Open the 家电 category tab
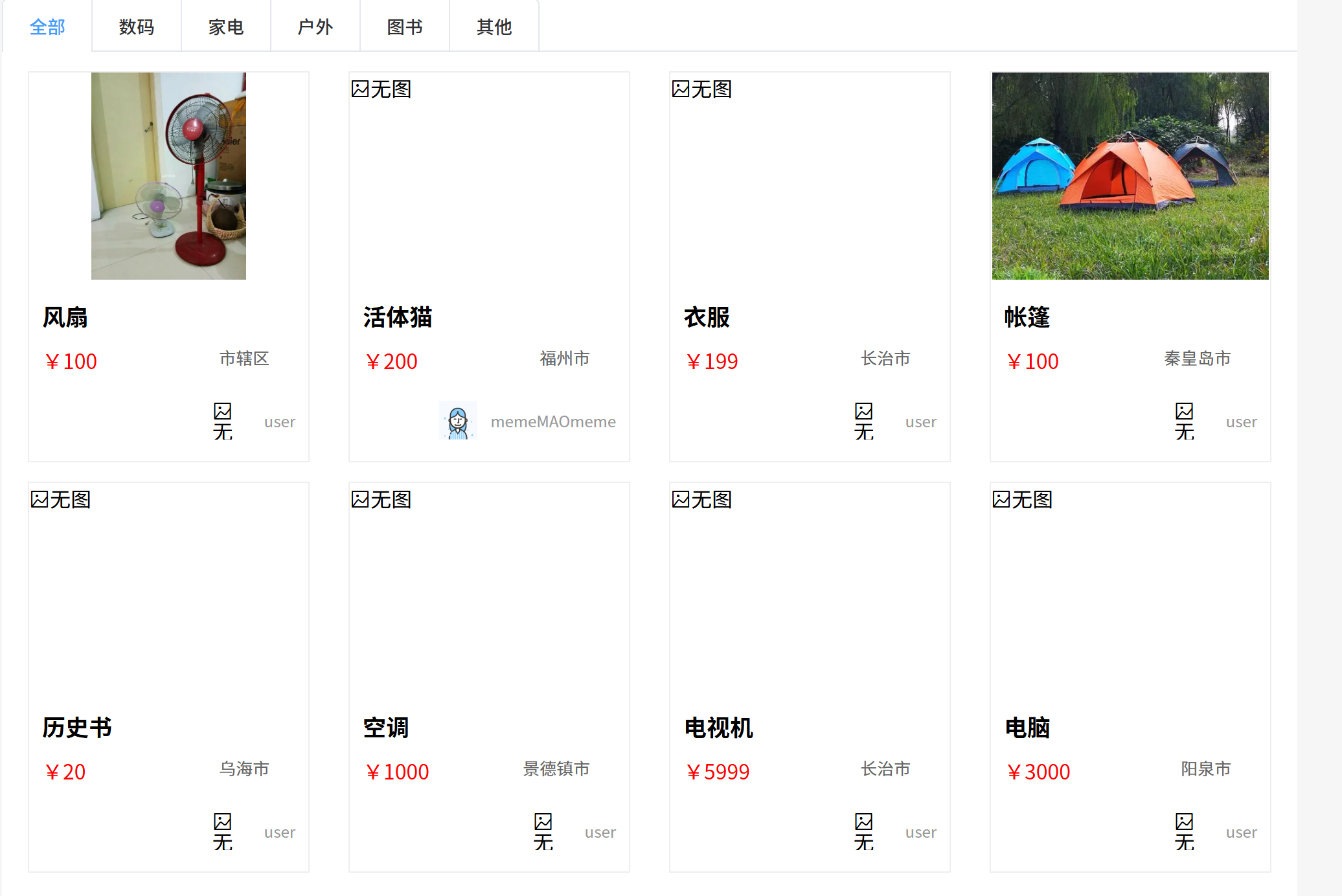 pos(226,27)
